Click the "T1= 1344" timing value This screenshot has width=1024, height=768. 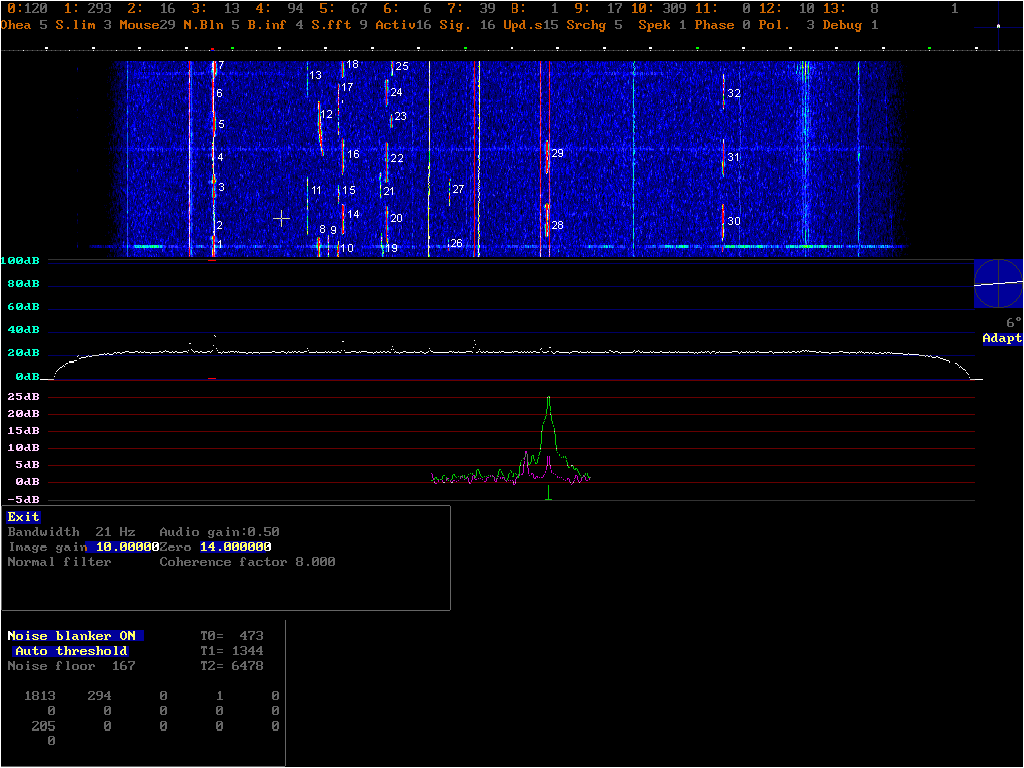point(232,650)
